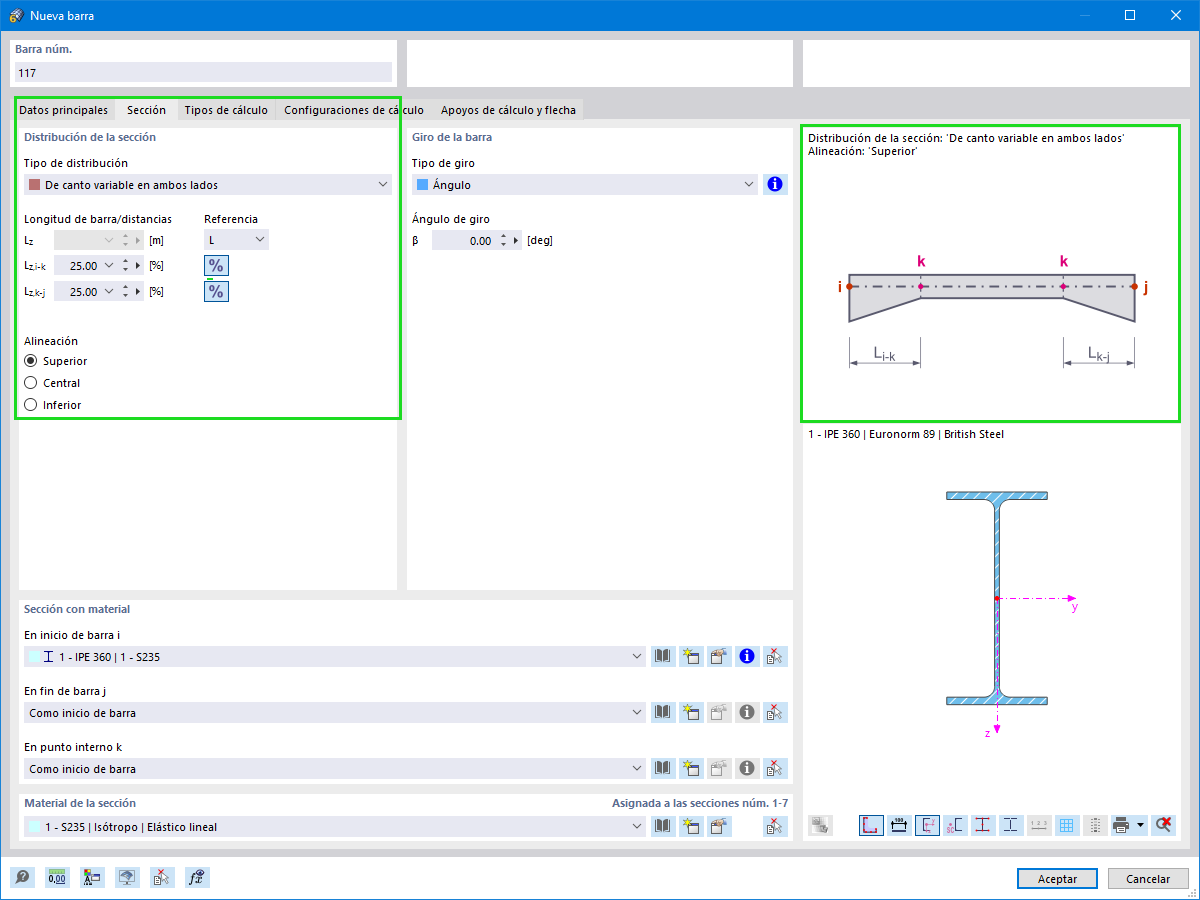Open units and decimal places settings icon
The width and height of the screenshot is (1200, 900).
click(x=57, y=877)
